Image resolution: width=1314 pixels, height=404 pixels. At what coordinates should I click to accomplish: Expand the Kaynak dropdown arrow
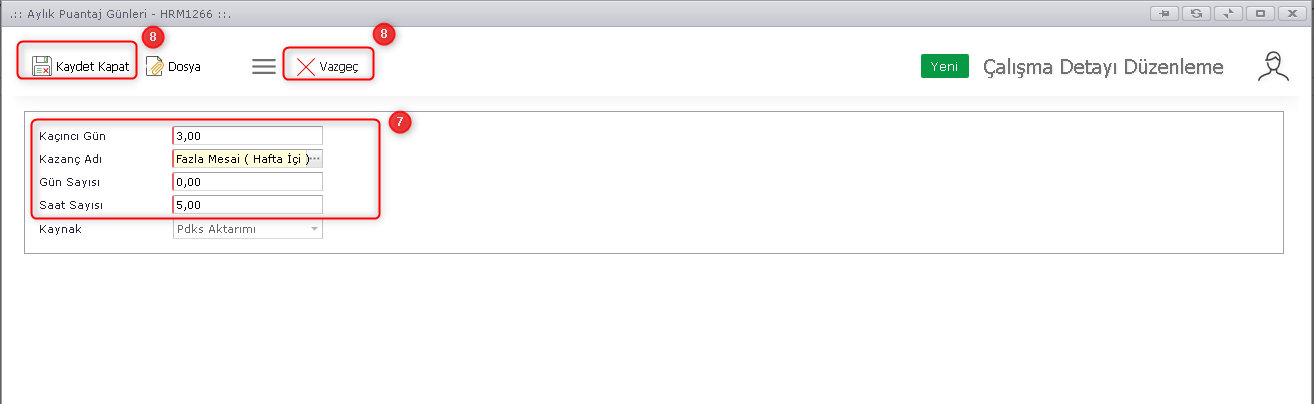(315, 229)
